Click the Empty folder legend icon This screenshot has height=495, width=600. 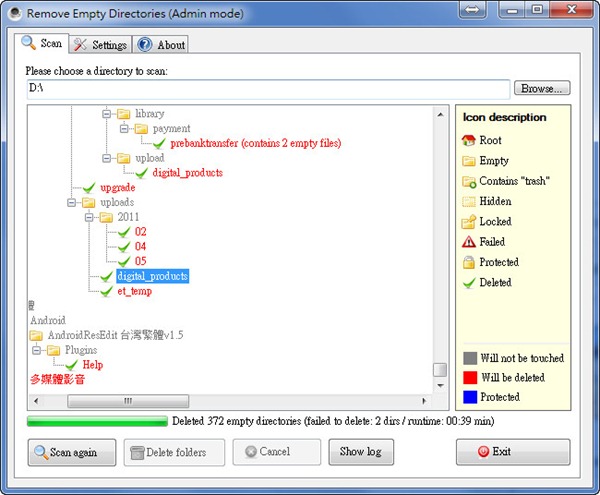pos(468,161)
